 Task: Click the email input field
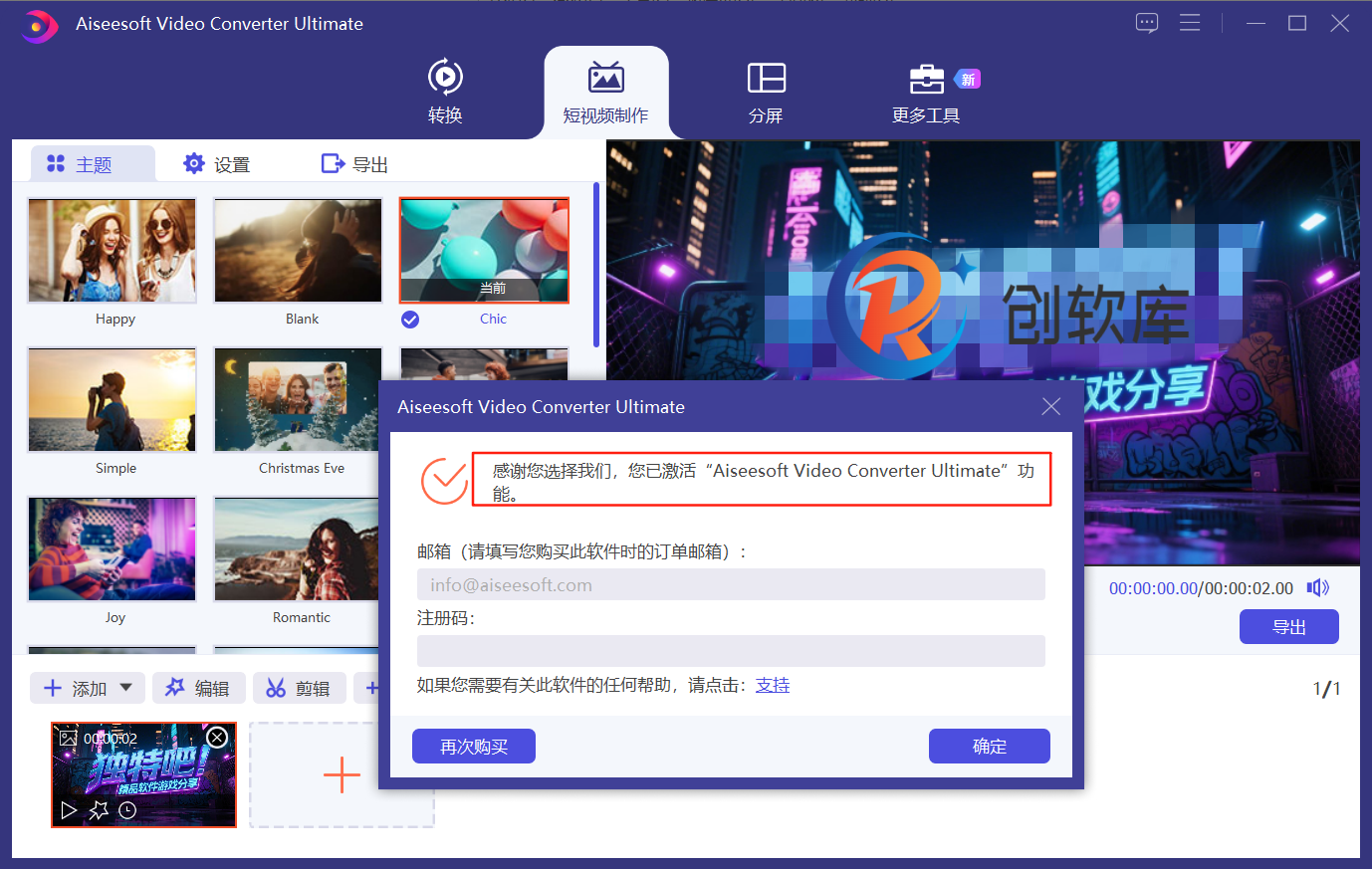pos(731,585)
